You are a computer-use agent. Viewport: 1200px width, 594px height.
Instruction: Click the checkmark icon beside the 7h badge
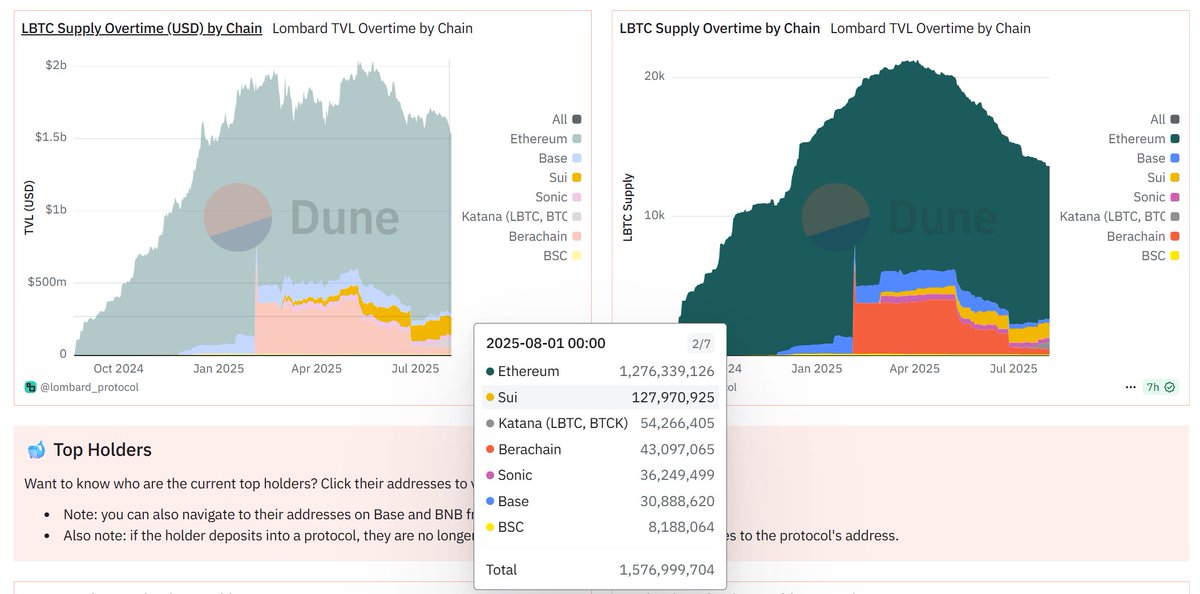1169,387
